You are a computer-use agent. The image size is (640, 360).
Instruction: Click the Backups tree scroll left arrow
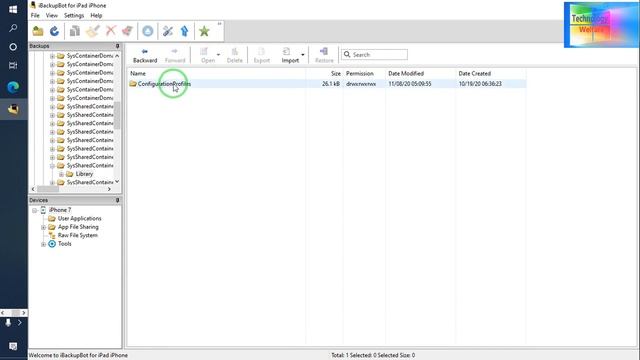pos(33,189)
